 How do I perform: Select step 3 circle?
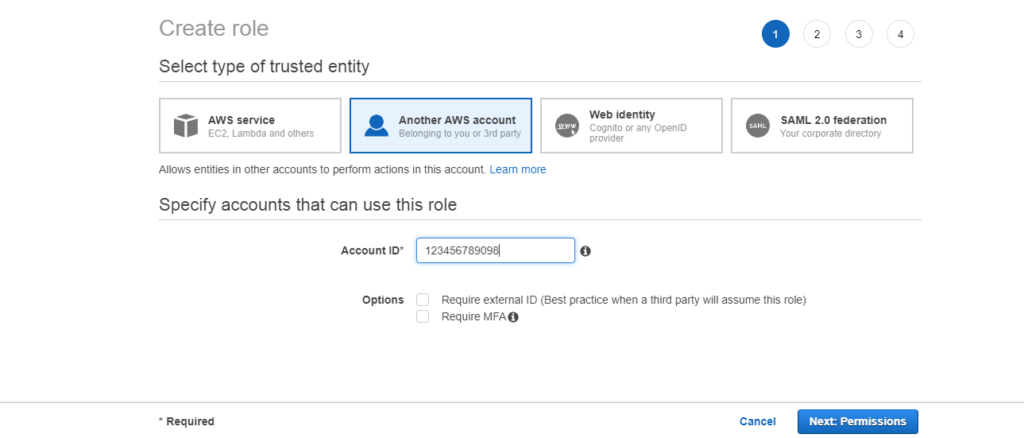point(859,34)
